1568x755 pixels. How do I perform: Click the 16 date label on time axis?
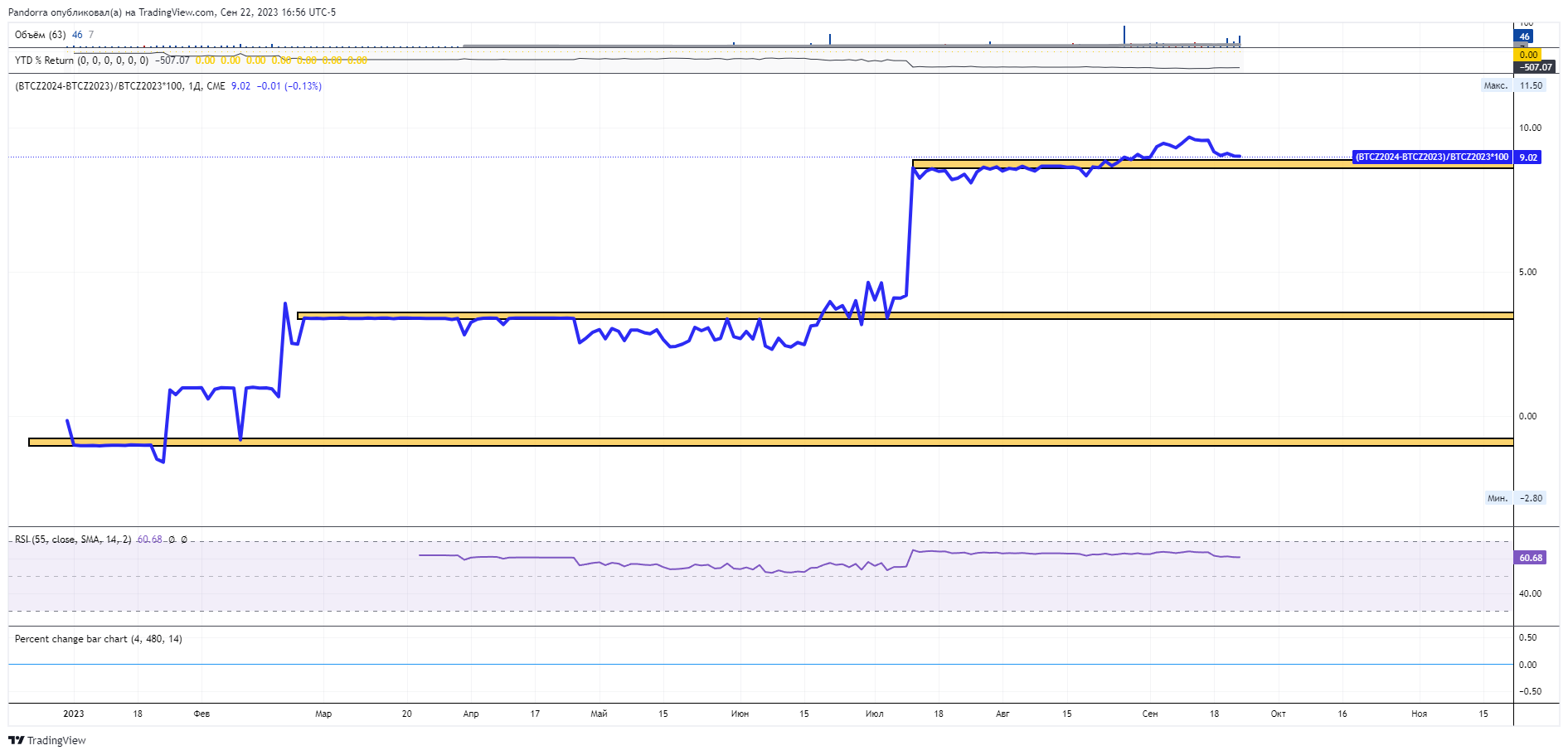(1342, 714)
